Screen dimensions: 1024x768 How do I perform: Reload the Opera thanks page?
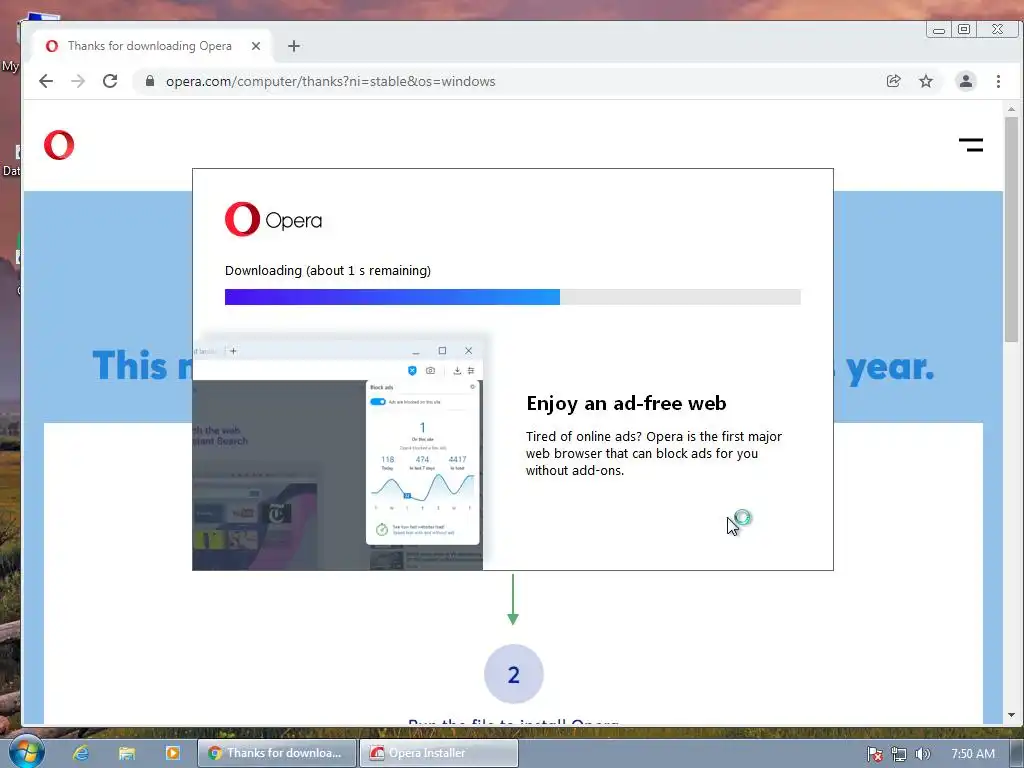coord(110,81)
